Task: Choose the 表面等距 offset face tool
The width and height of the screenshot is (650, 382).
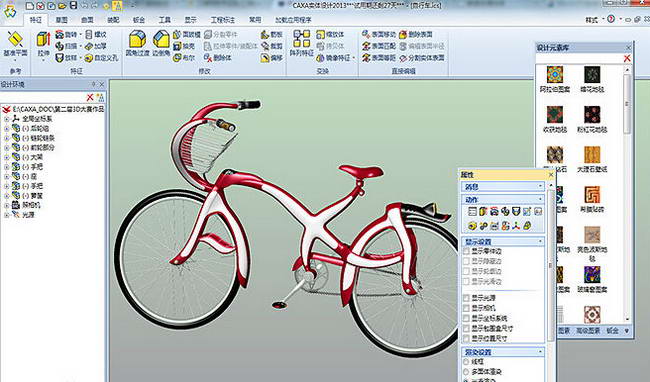Action: pos(379,58)
